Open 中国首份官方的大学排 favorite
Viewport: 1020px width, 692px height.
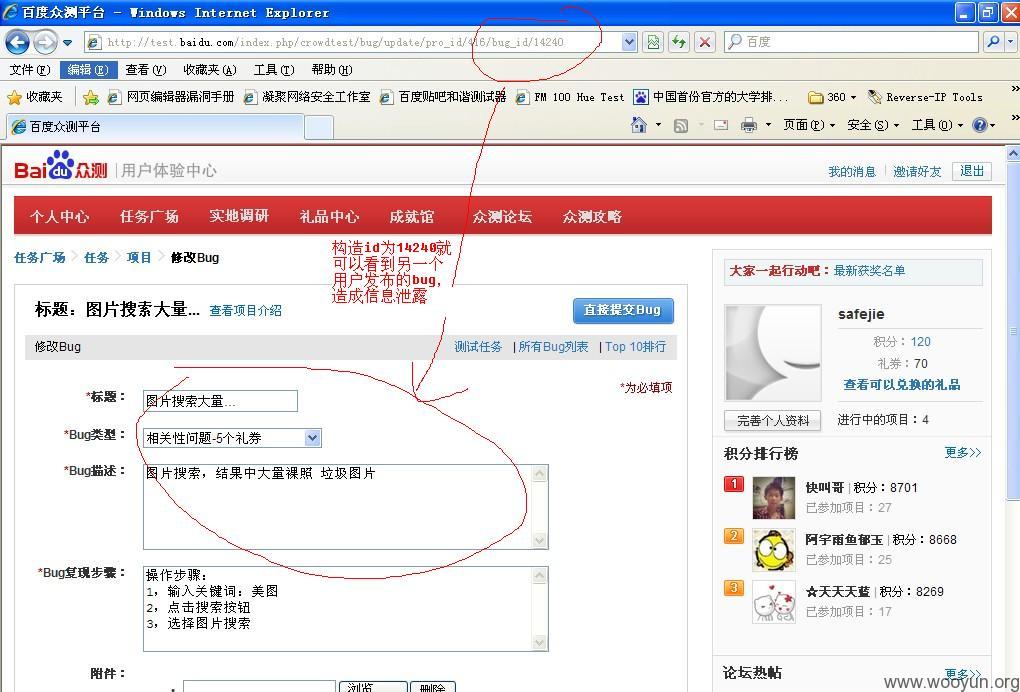coord(710,97)
